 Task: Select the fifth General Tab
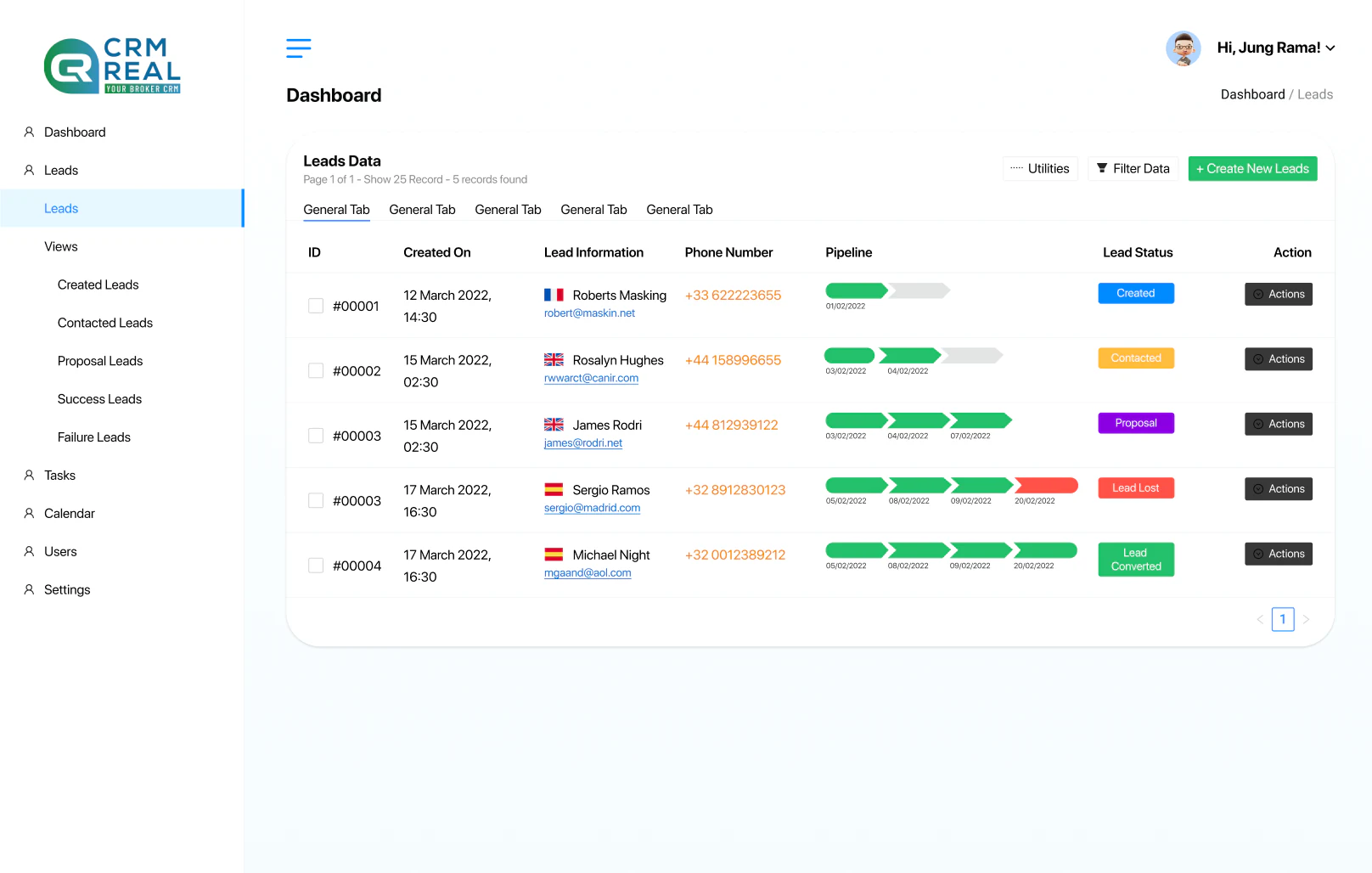click(x=679, y=210)
